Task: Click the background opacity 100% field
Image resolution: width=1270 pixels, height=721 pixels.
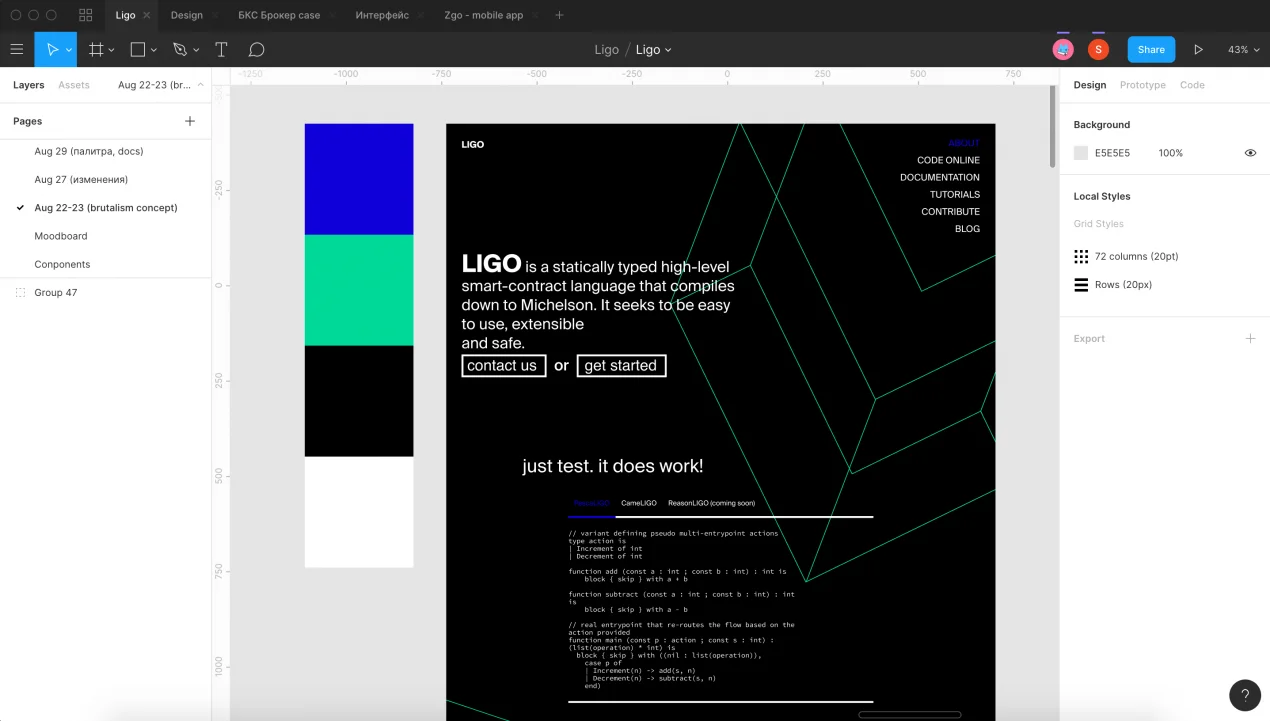Action: [x=1171, y=153]
